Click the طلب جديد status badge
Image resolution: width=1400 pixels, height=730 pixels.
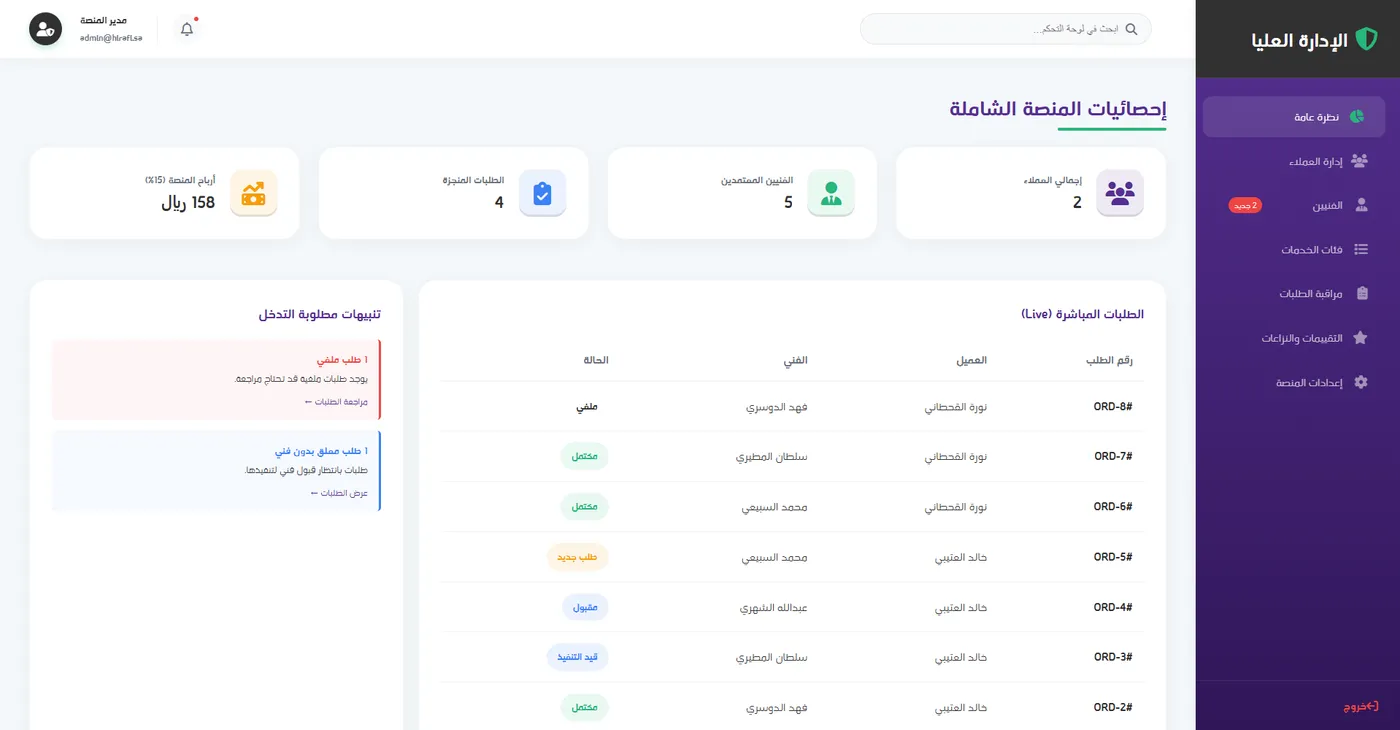click(x=577, y=557)
